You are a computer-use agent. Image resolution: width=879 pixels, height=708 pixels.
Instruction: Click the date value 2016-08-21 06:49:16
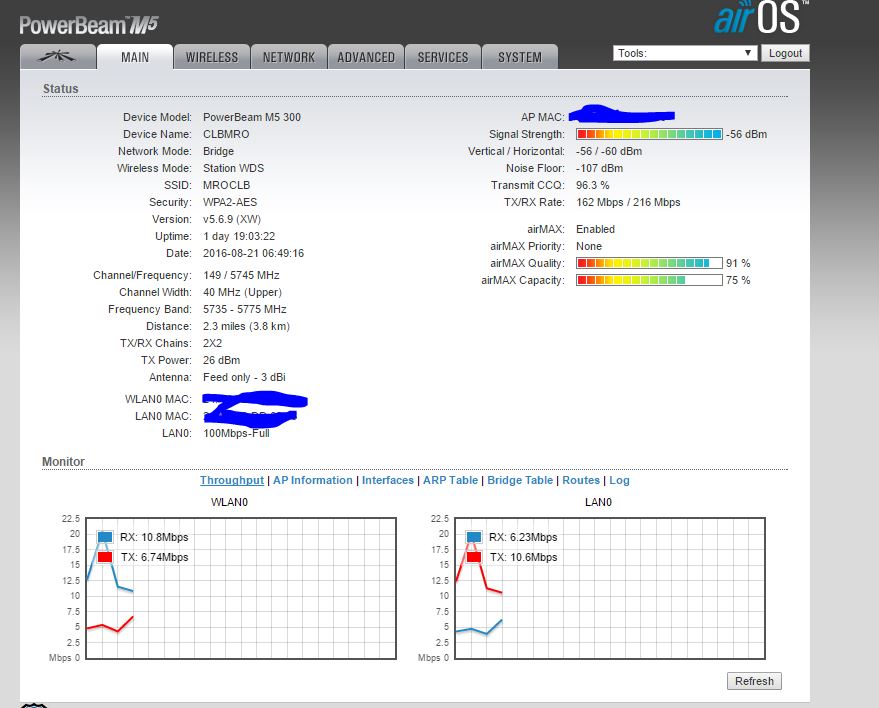coord(253,253)
